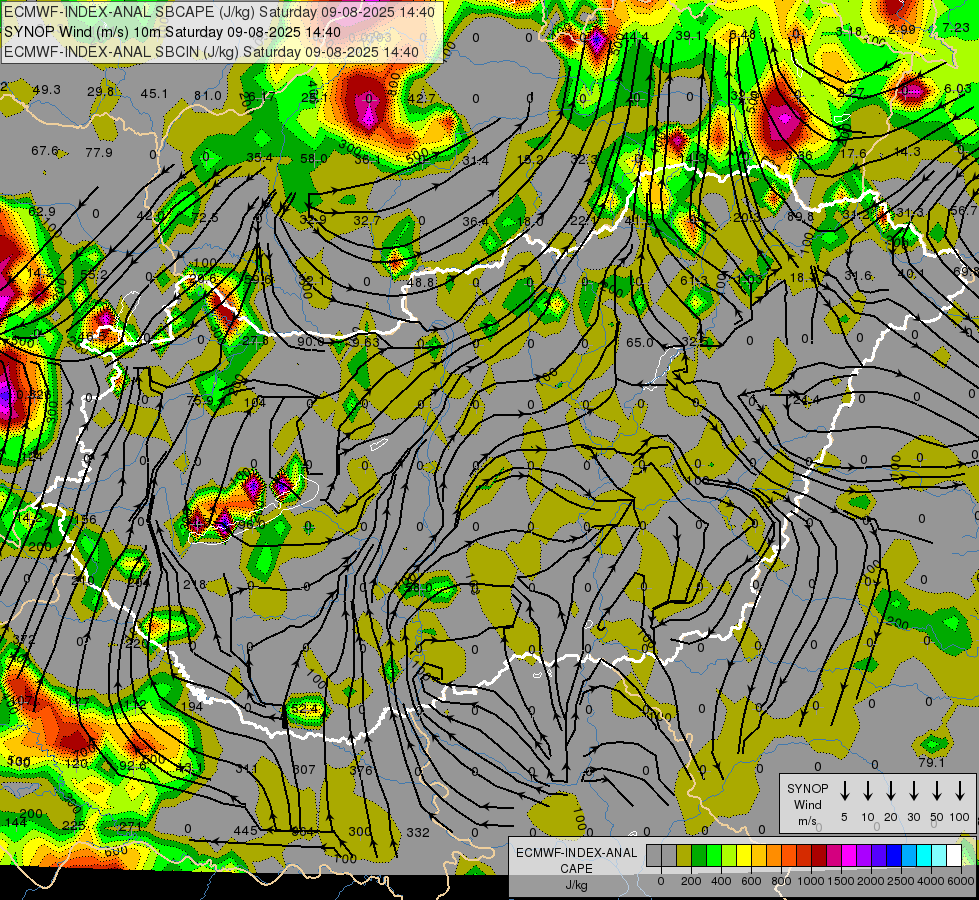Click the 'J/kg' unit label in legend
The width and height of the screenshot is (979, 900).
576,885
